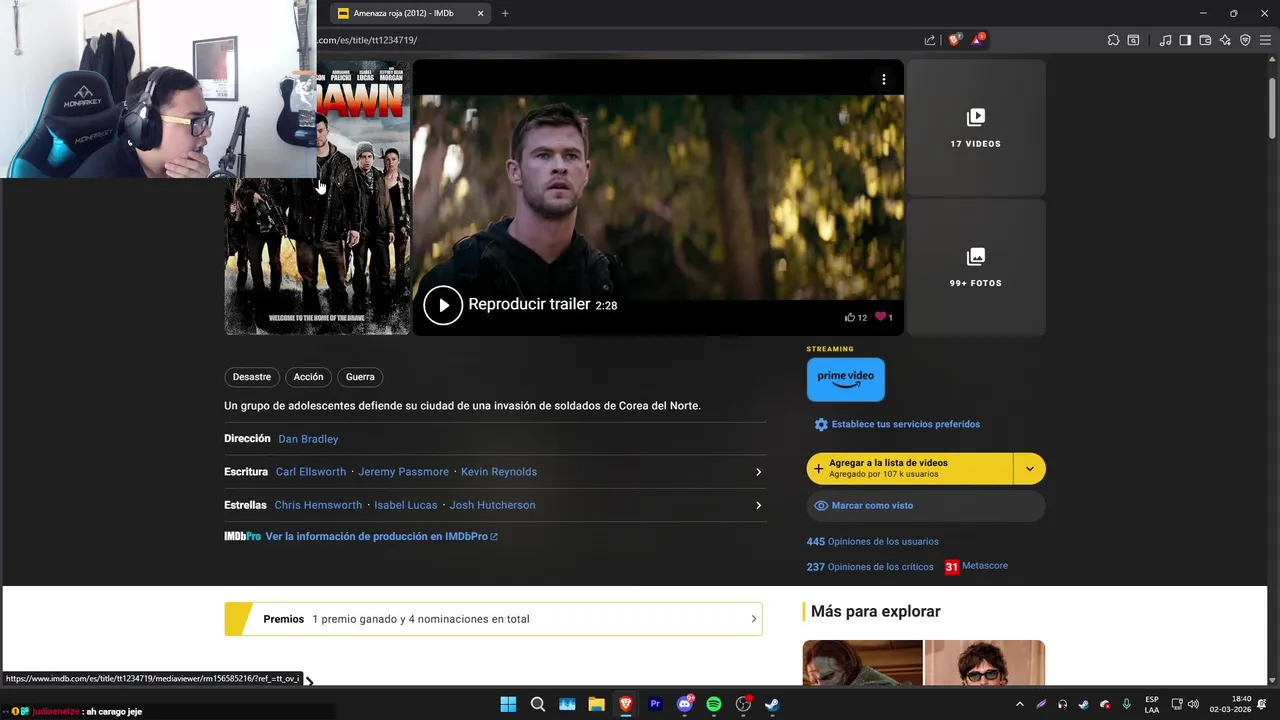Open the first Más para explorar thumbnail
The image size is (1280, 720).
862,662
